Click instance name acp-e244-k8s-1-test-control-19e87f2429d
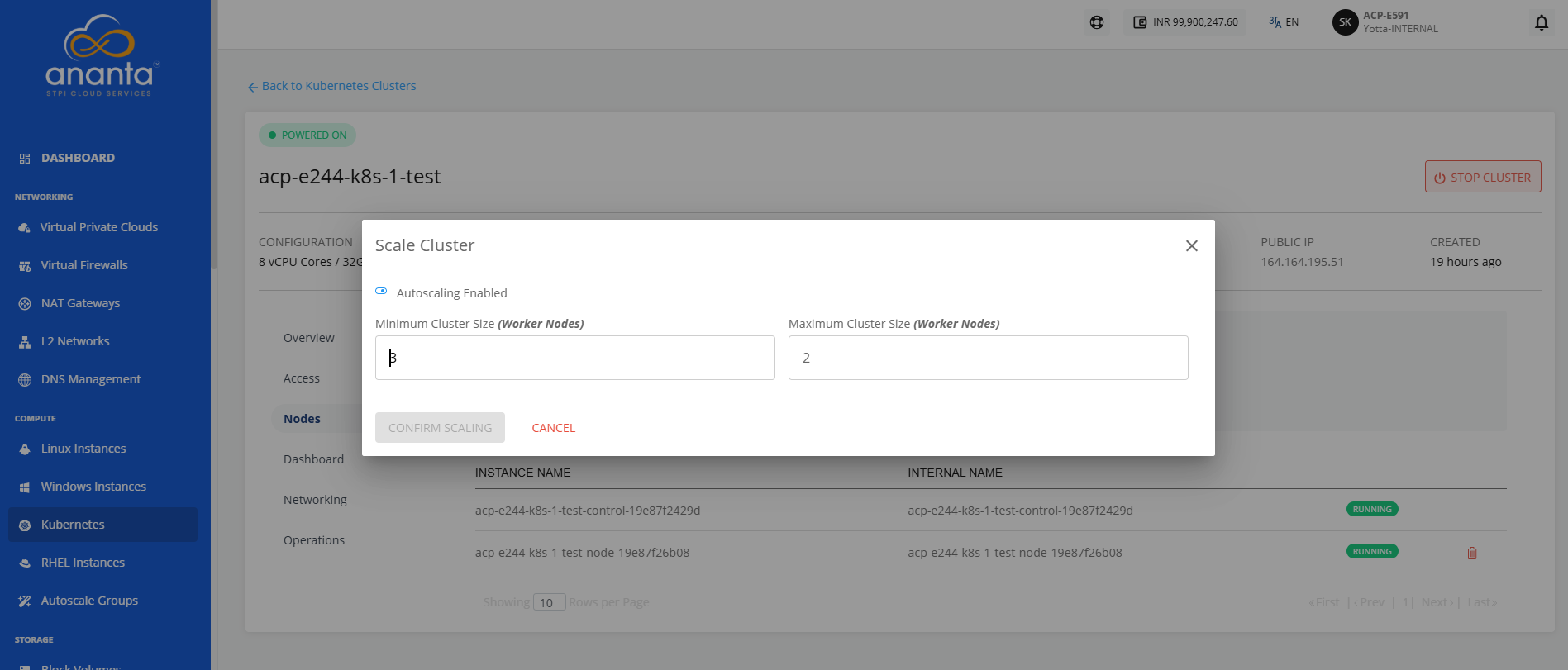This screenshot has width=1568, height=670. 588,511
